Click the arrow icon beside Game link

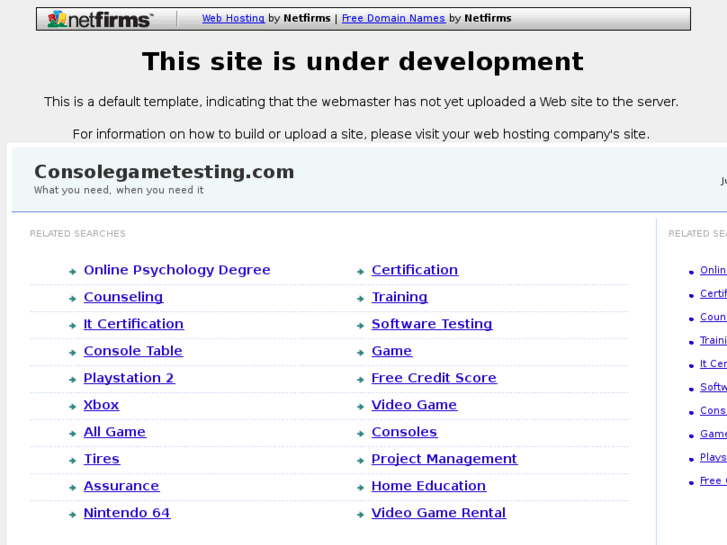point(360,353)
